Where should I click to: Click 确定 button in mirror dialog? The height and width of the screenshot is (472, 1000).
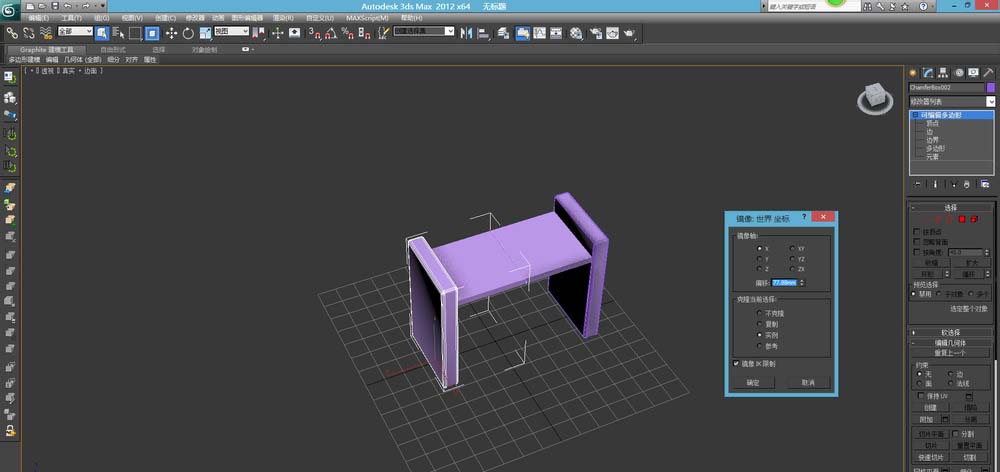click(753, 383)
